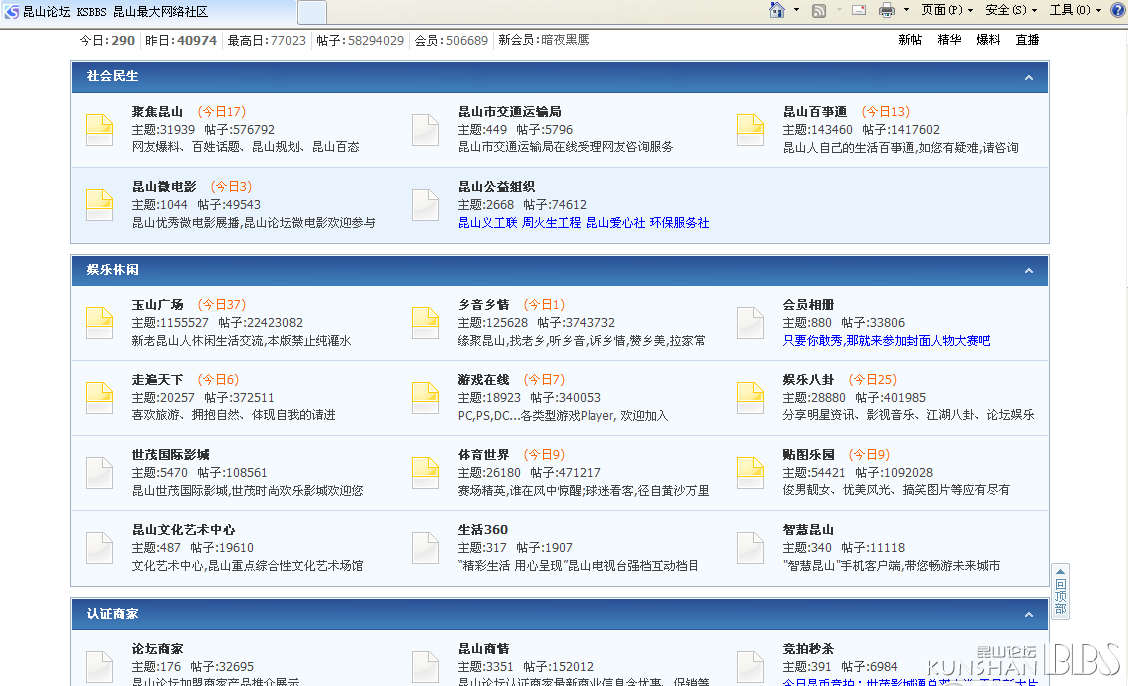Click the 智慧昆山 forum folder icon
The height and width of the screenshot is (686, 1128).
point(750,548)
